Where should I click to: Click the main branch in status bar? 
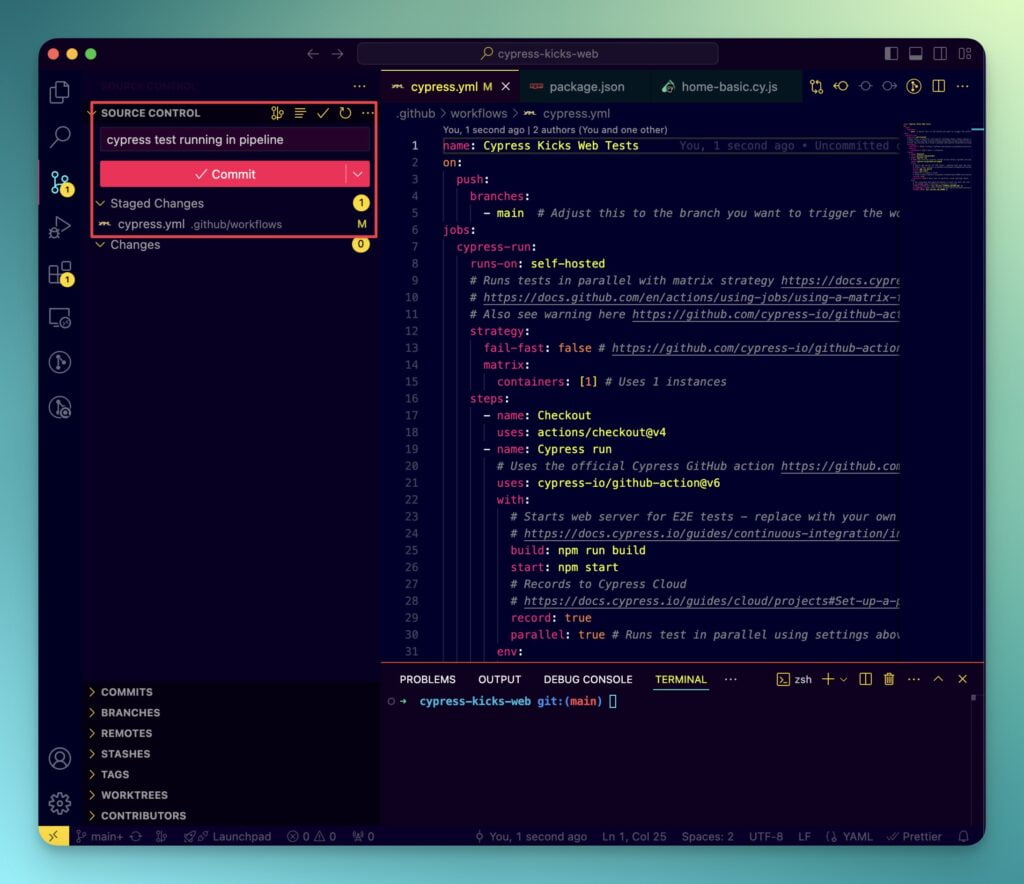(x=100, y=836)
